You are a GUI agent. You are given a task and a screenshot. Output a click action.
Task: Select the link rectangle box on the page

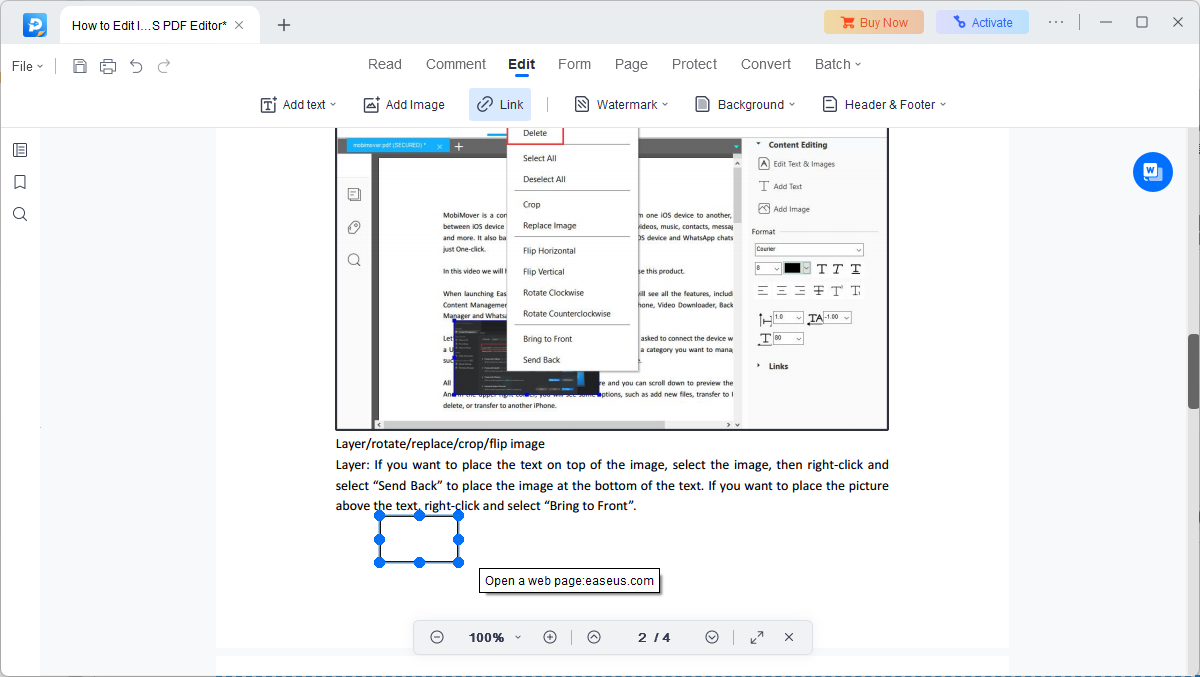(419, 538)
